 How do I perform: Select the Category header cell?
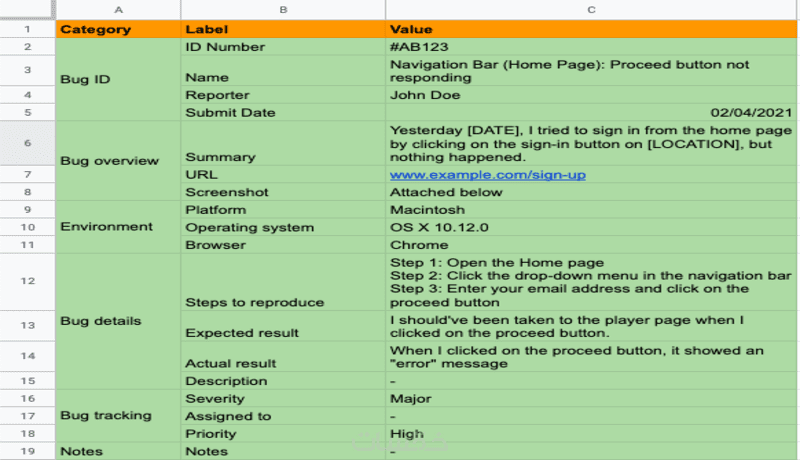(x=118, y=30)
